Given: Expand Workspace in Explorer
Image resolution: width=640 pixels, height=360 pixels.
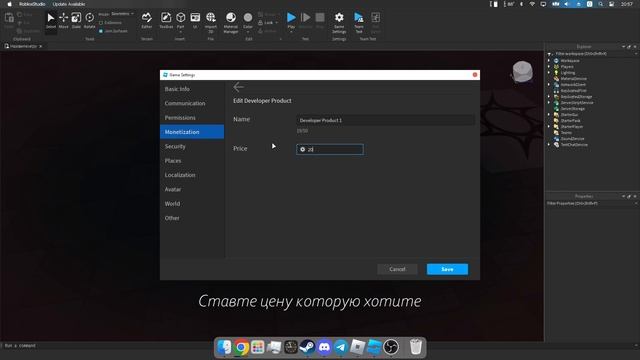Looking at the screenshot, I should coord(549,60).
